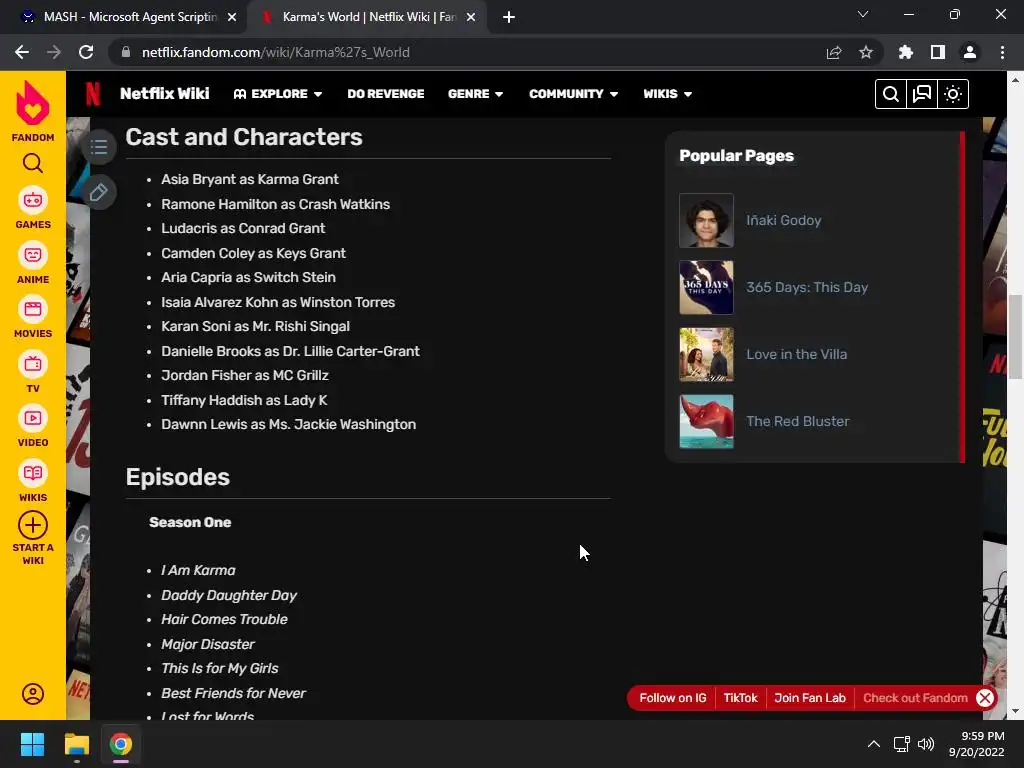Open Chrome extensions puzzle icon
The image size is (1024, 768).
[x=905, y=52]
